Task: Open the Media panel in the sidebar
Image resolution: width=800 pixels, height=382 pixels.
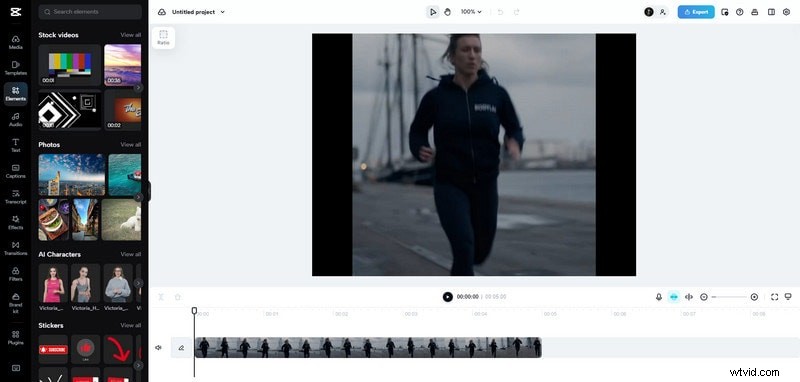Action: 15,42
